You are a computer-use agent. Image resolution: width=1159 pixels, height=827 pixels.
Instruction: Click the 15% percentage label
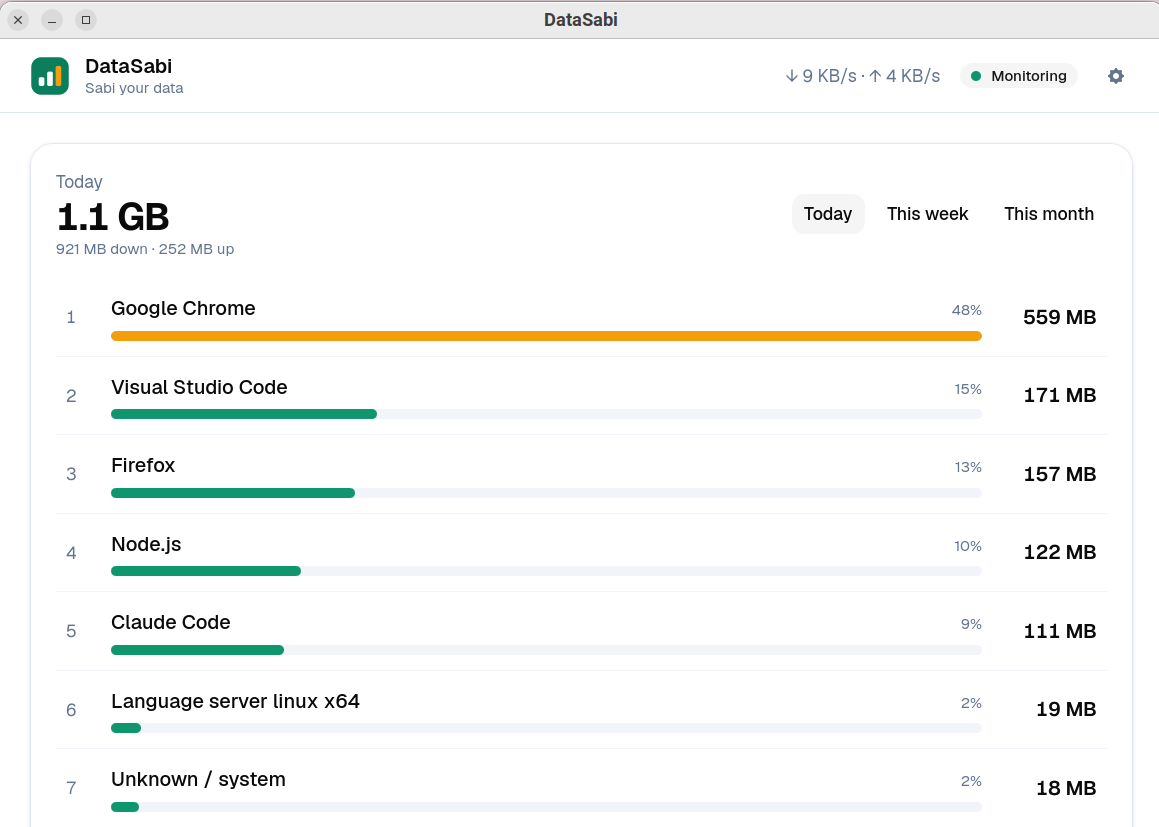coord(968,389)
